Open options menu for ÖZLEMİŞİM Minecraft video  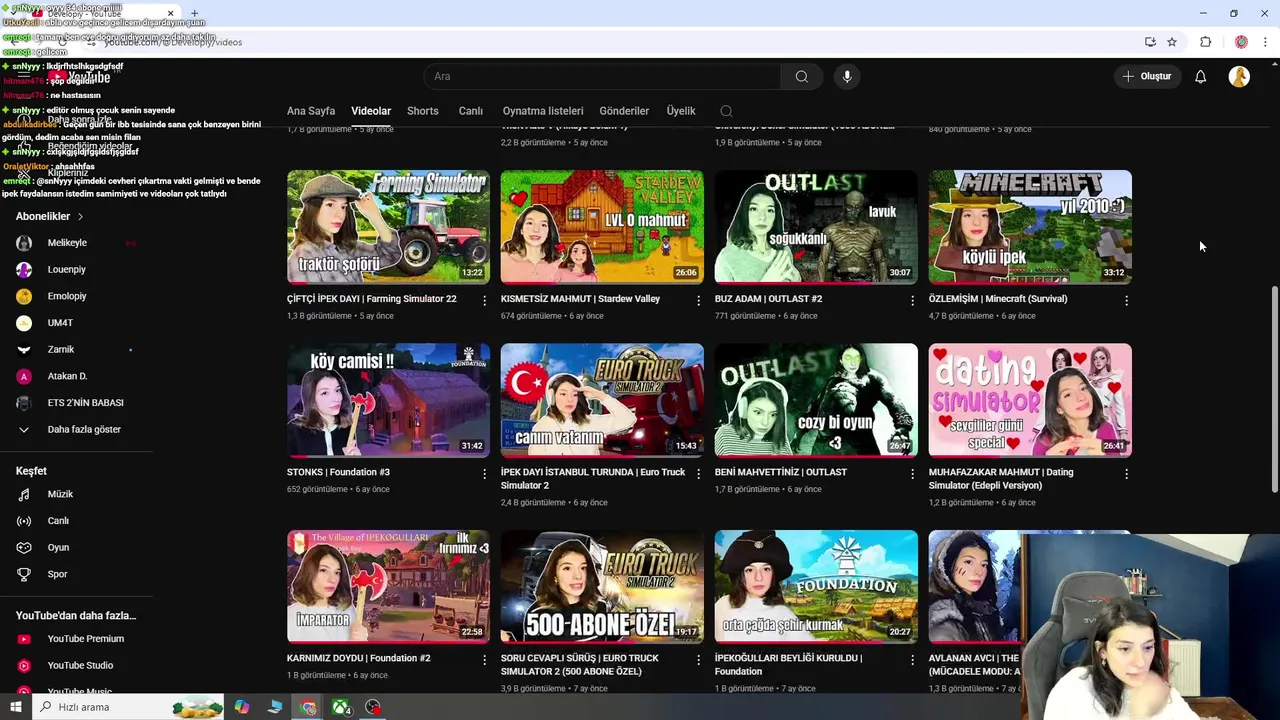pyautogui.click(x=1126, y=300)
